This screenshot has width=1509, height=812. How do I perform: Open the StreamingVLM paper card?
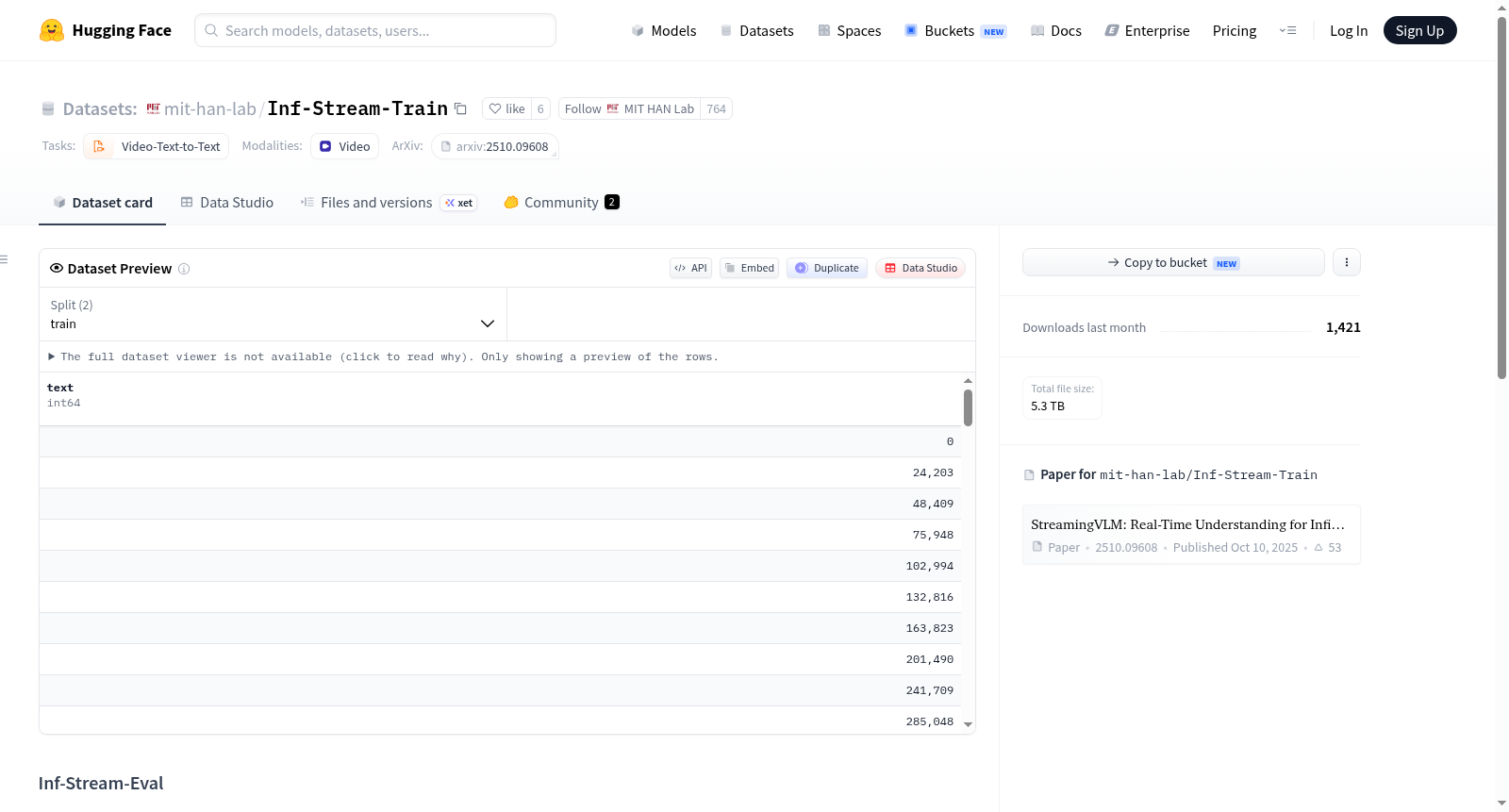pos(1191,535)
